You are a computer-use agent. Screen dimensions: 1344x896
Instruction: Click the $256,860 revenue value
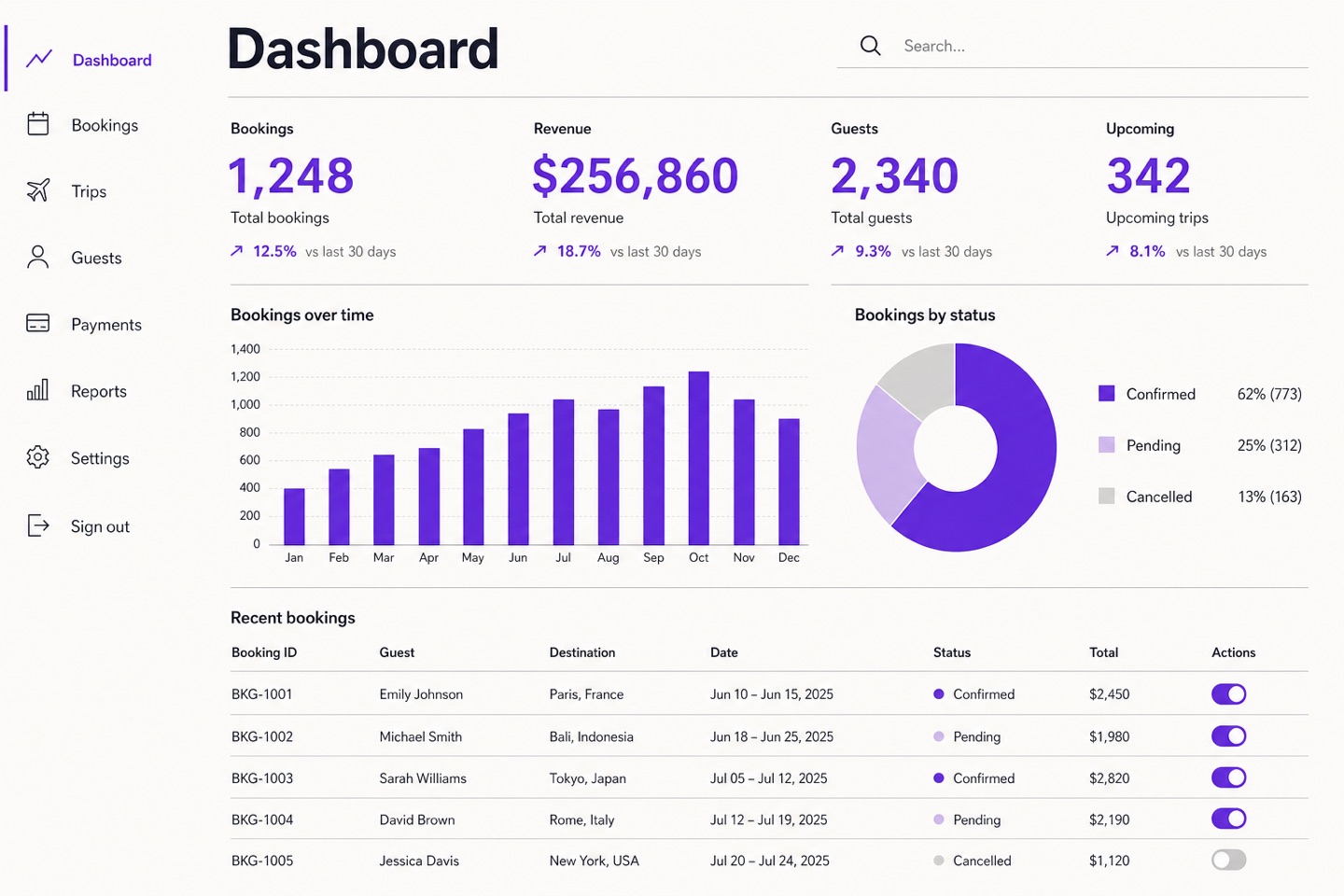[636, 175]
